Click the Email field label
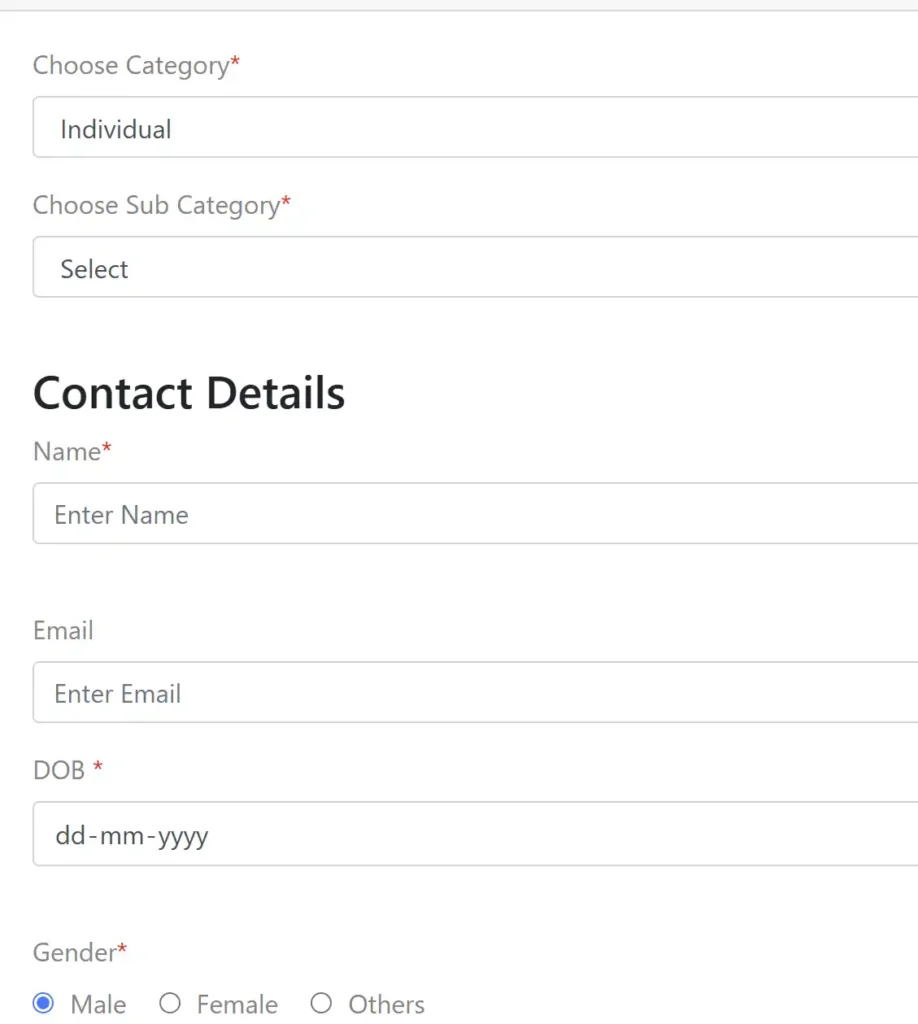Image resolution: width=918 pixels, height=1024 pixels. [63, 630]
